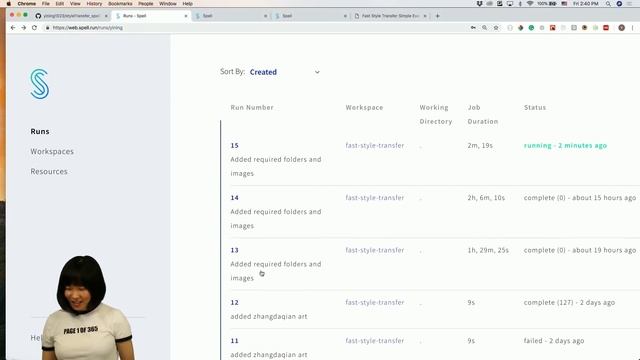
Task: Click the '1h, 29m, 25s' duration cell
Action: tap(488, 250)
